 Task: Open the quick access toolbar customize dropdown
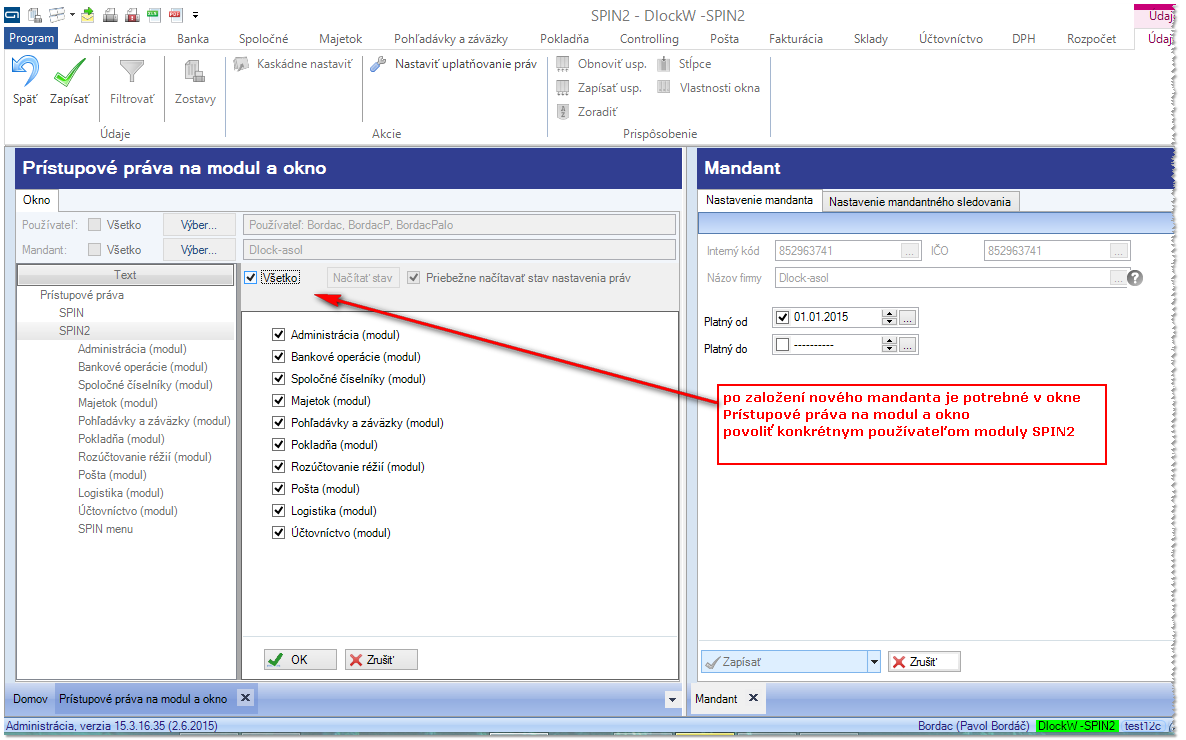click(195, 15)
